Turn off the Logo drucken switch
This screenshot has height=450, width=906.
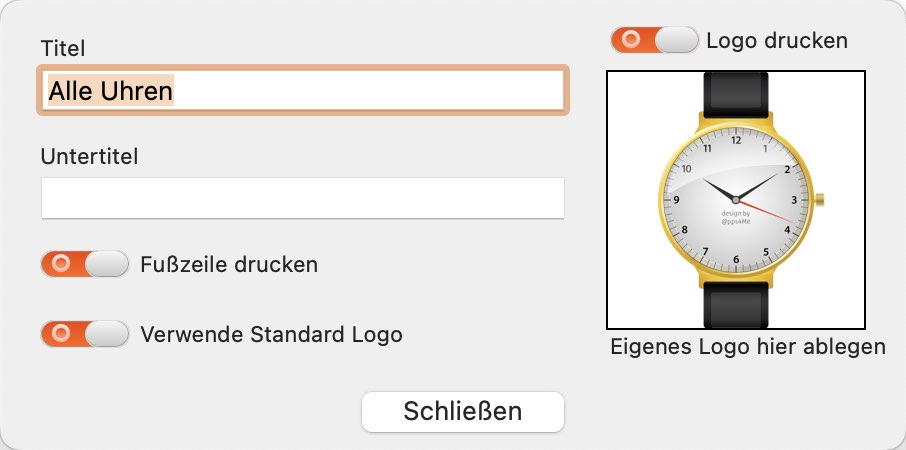pyautogui.click(x=655, y=40)
